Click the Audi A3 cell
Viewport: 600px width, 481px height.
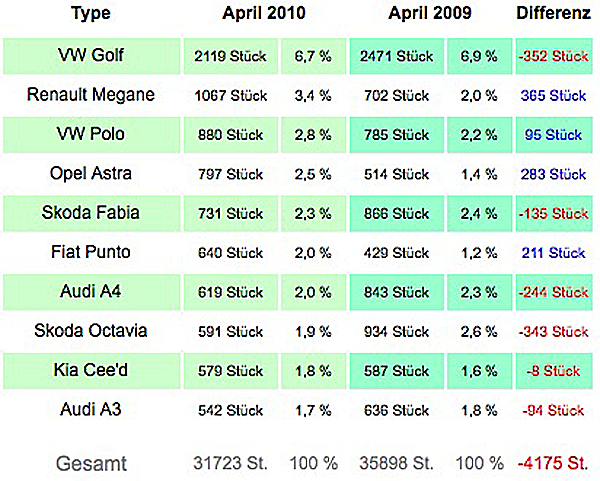coord(91,409)
